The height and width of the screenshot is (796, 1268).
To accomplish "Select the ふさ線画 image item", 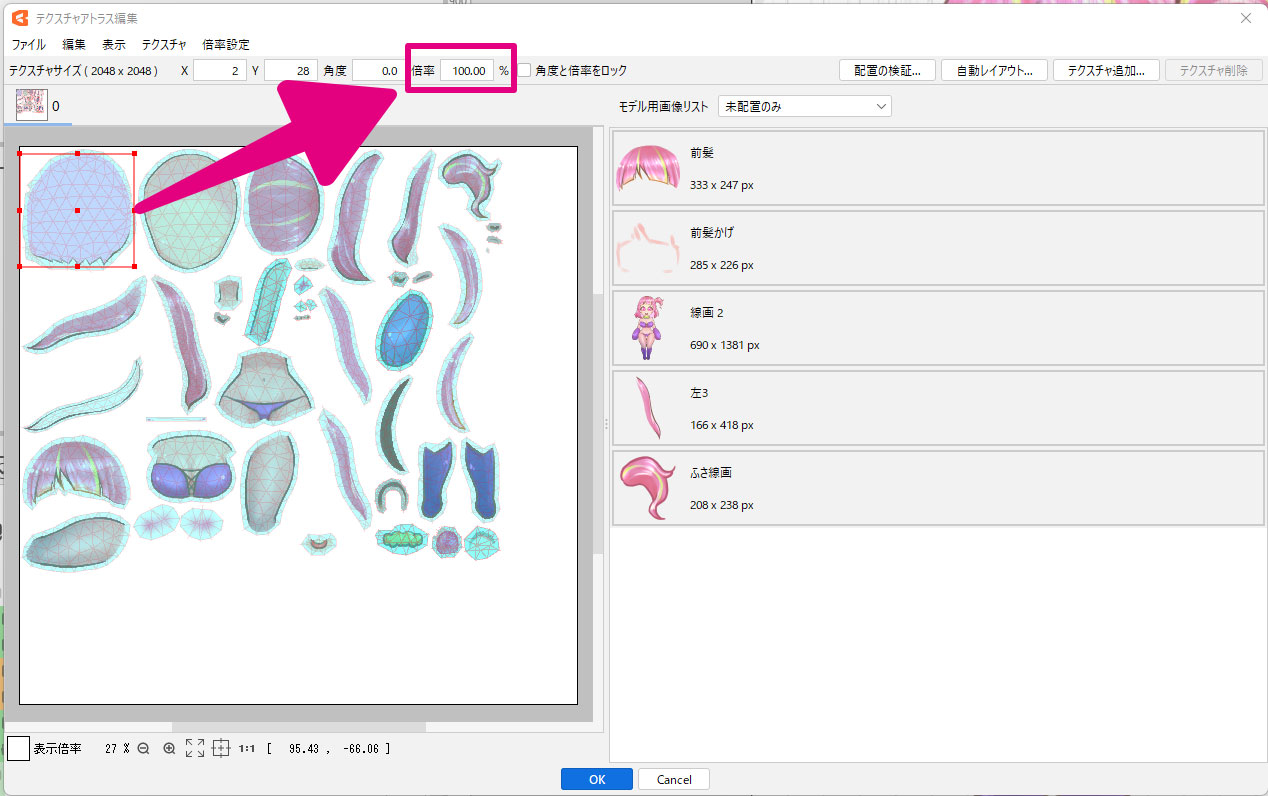I will (937, 487).
